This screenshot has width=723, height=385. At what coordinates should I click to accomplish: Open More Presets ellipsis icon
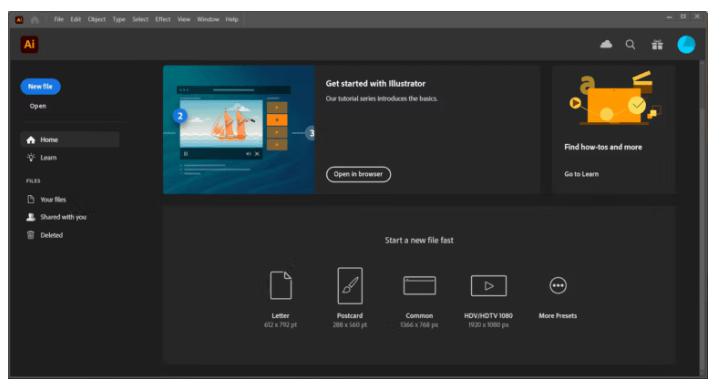point(558,285)
